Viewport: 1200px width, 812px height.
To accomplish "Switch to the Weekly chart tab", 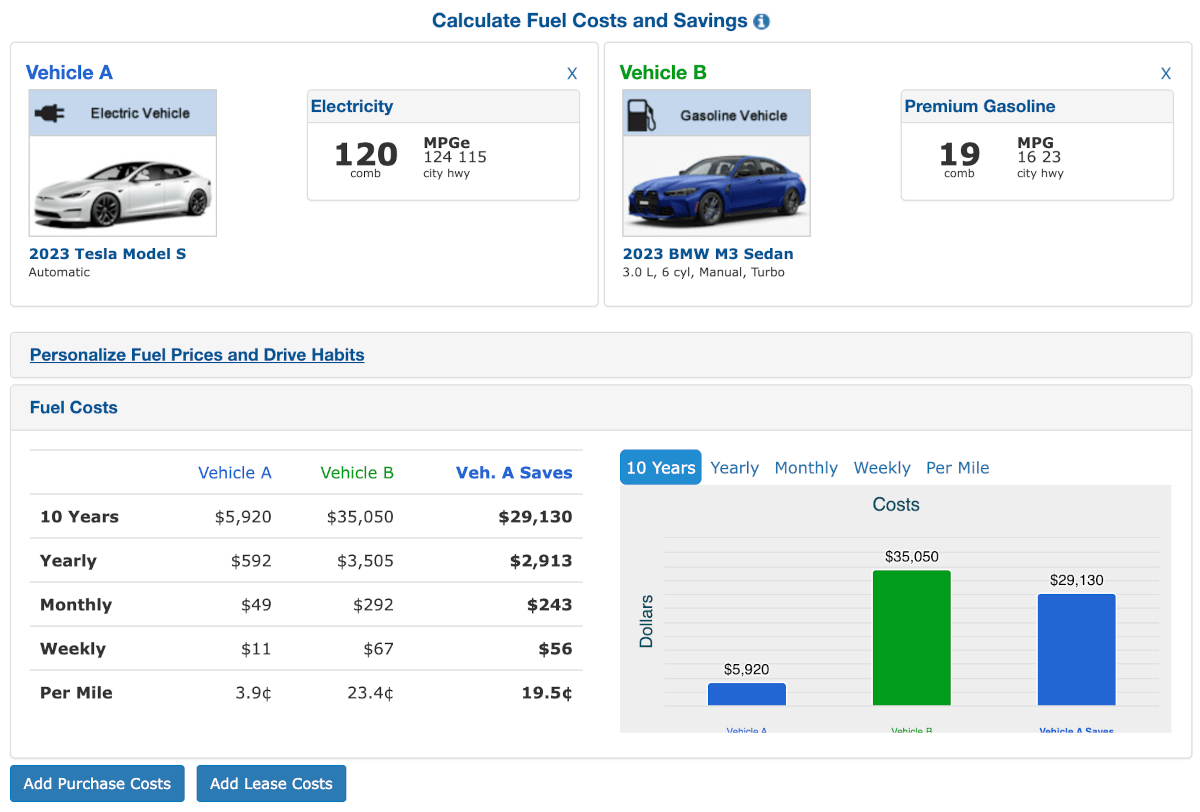I will [x=881, y=467].
